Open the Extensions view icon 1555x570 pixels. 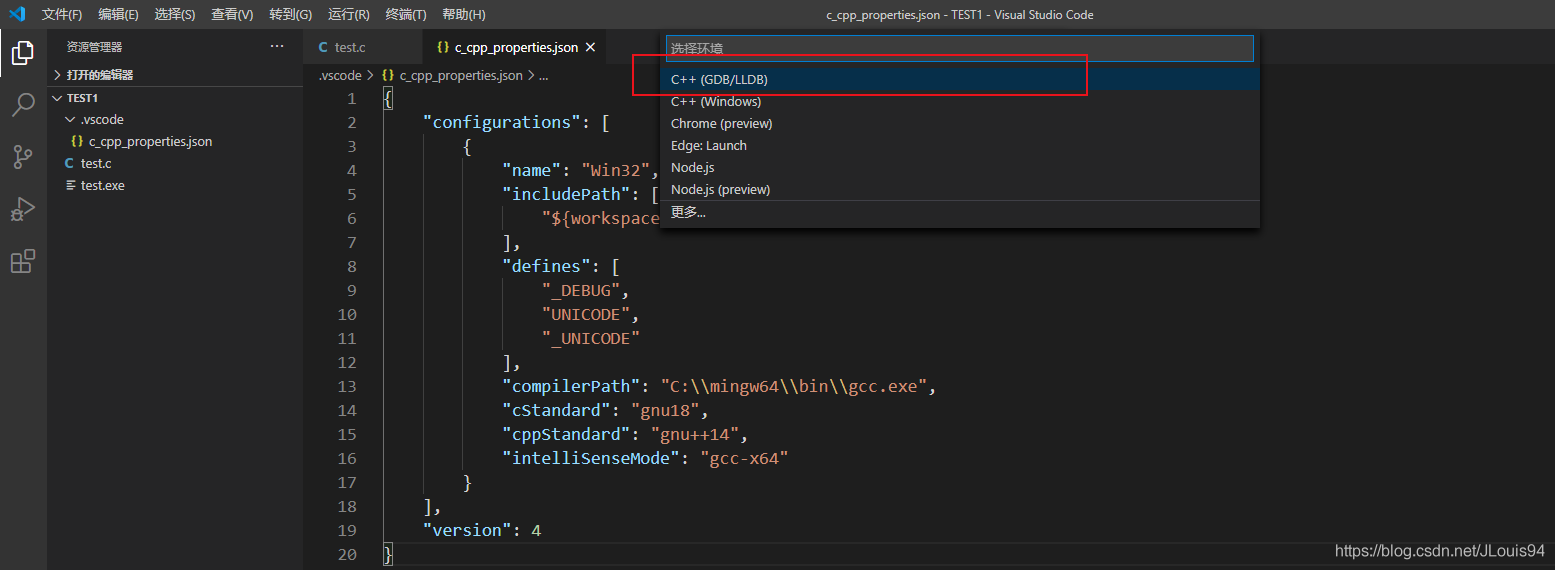click(23, 262)
